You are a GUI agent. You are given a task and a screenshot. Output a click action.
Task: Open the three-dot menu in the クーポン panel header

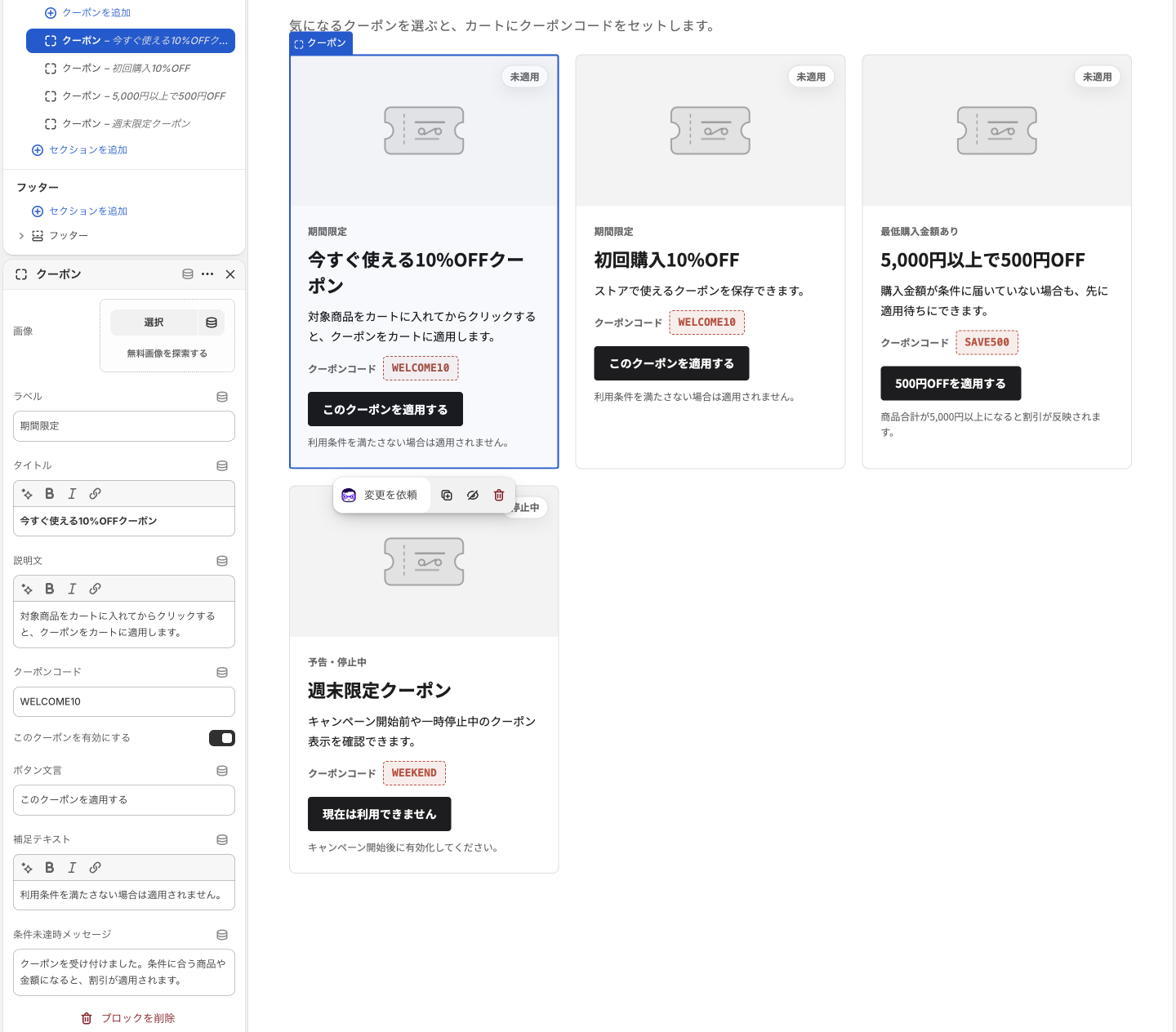207,274
